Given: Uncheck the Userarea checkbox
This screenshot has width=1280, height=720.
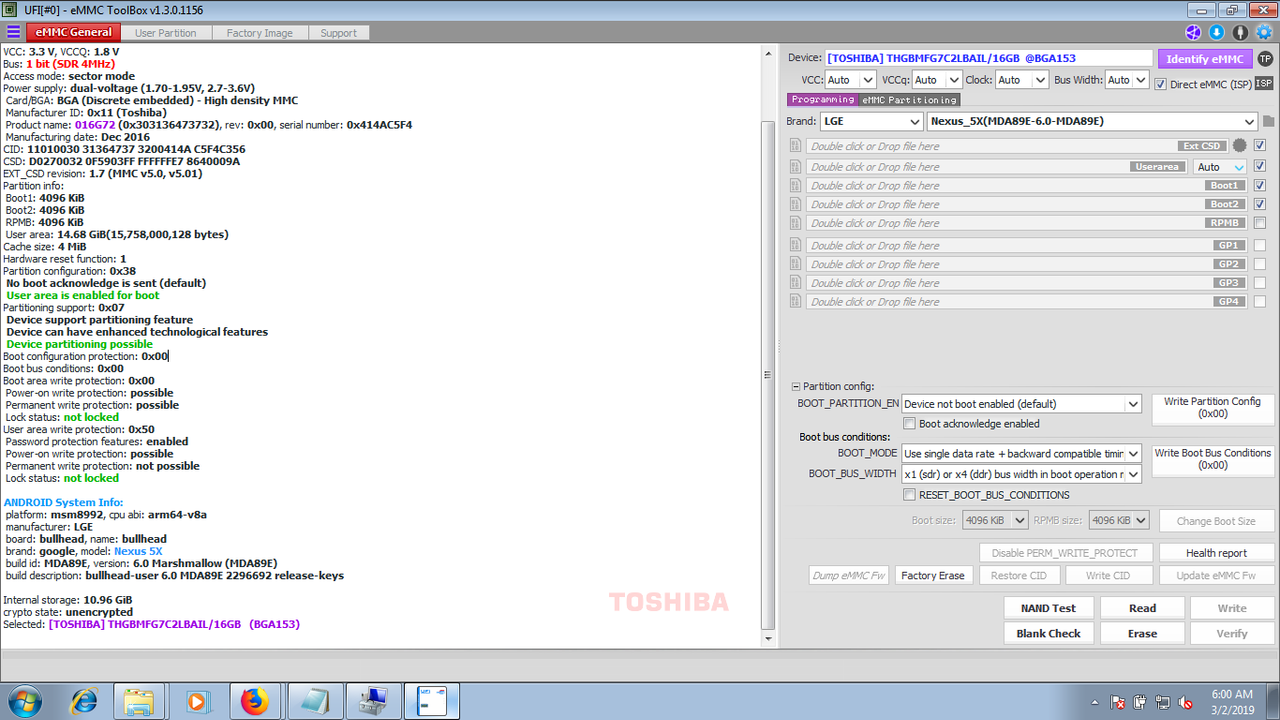Looking at the screenshot, I should pyautogui.click(x=1260, y=167).
